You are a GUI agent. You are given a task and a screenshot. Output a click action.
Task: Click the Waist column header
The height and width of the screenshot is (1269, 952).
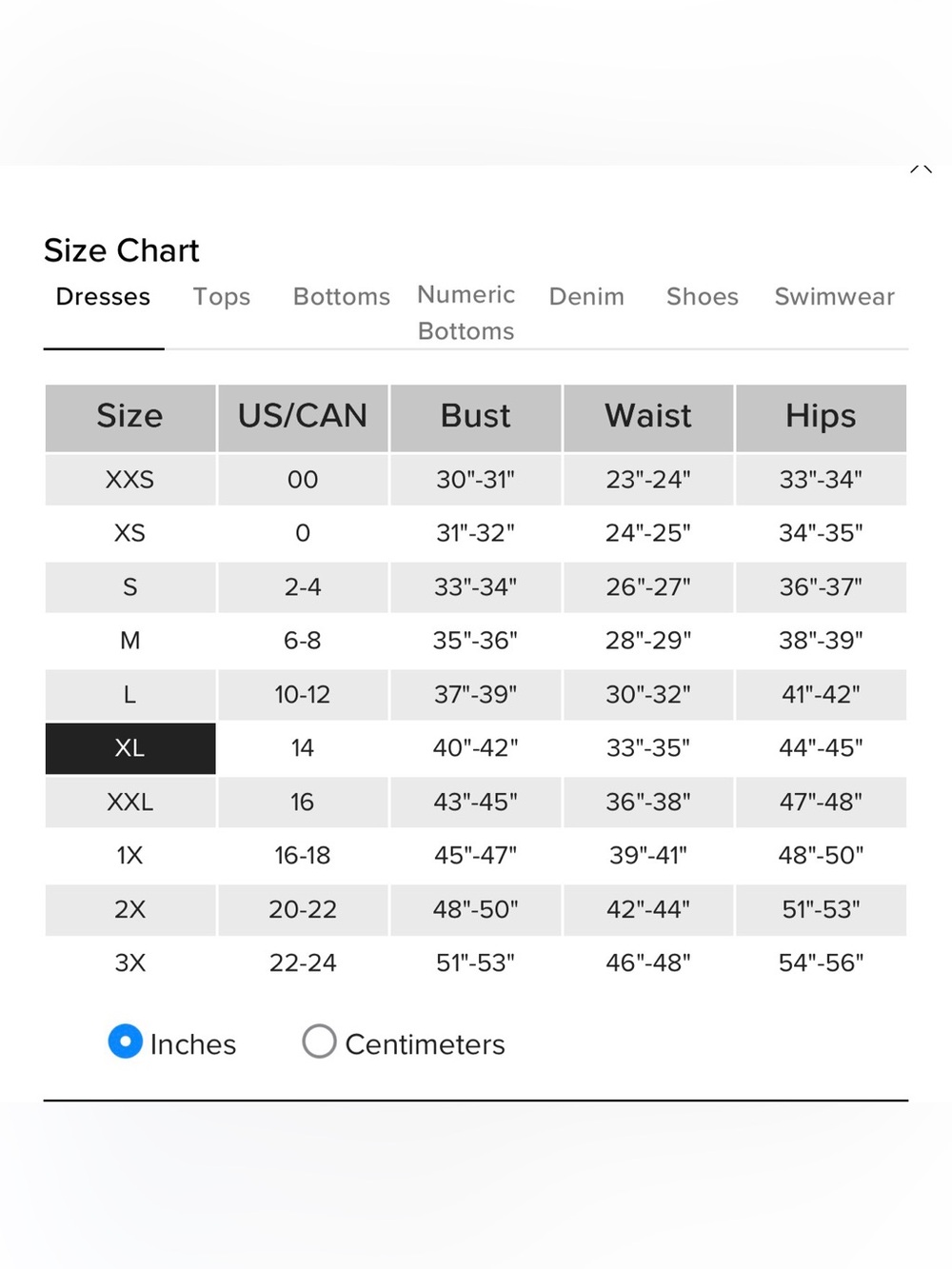(x=648, y=417)
